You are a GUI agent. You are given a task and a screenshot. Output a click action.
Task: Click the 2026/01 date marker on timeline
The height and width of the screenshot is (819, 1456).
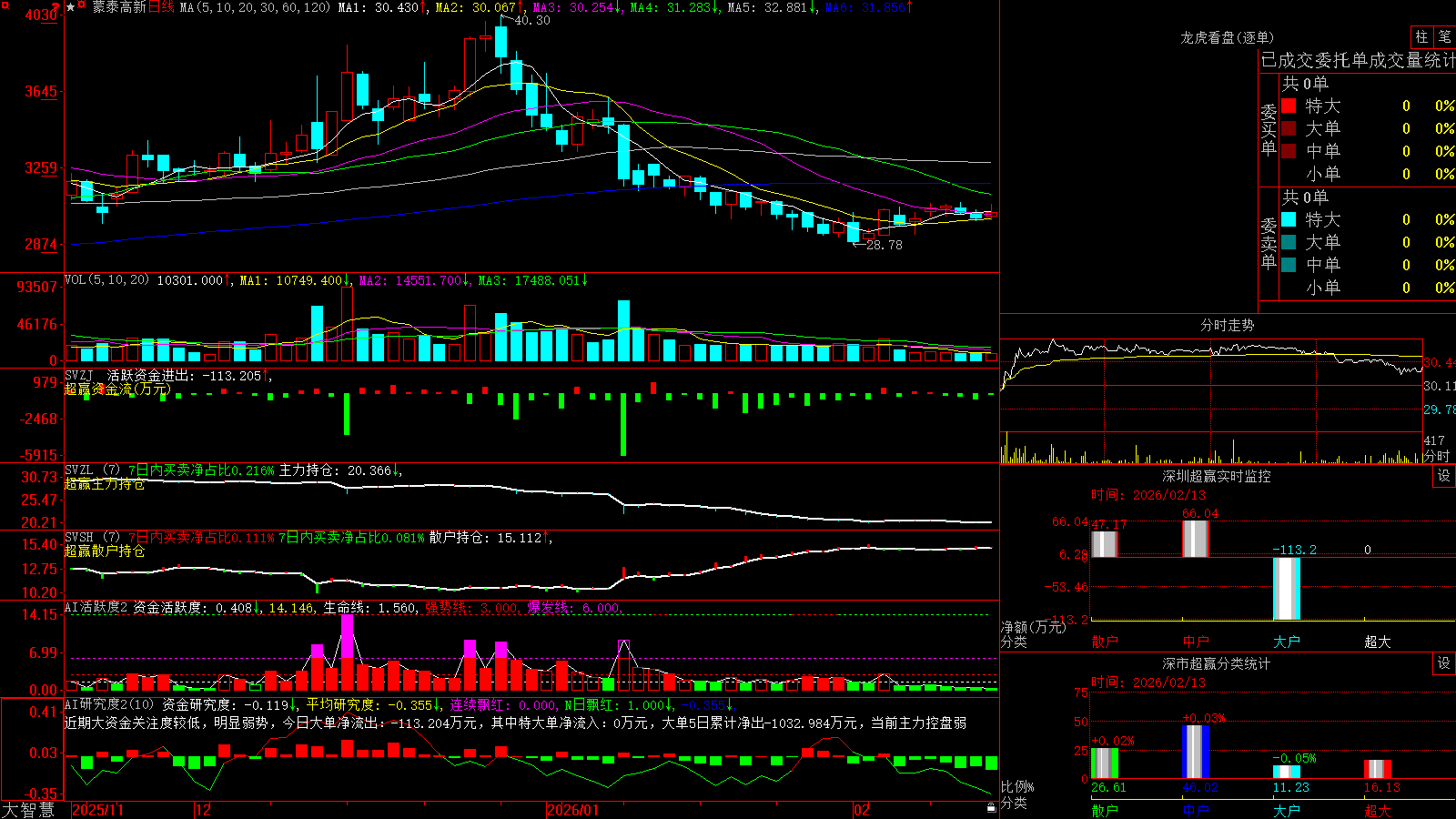[573, 810]
